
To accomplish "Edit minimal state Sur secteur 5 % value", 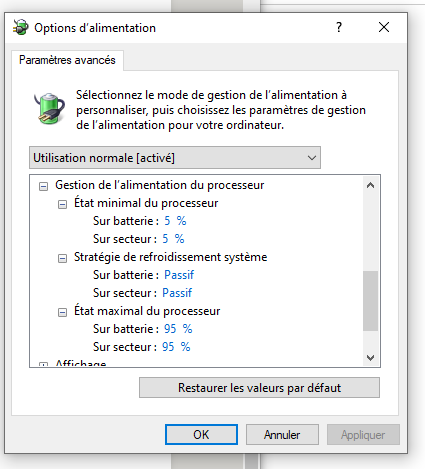I will coord(173,239).
